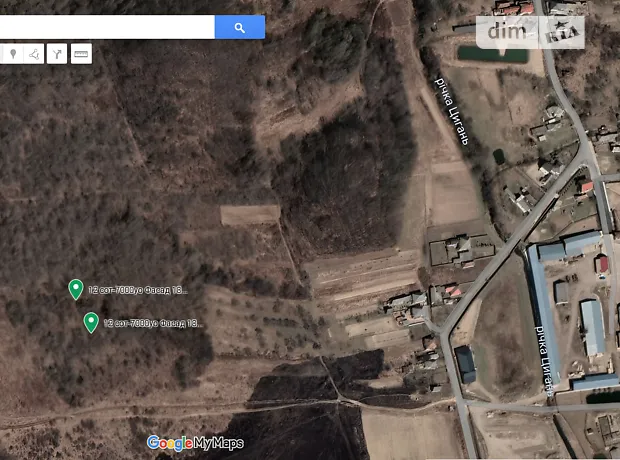The width and height of the screenshot is (620, 460).
Task: Click the upper "річка Цигань" river label
Action: [x=452, y=112]
